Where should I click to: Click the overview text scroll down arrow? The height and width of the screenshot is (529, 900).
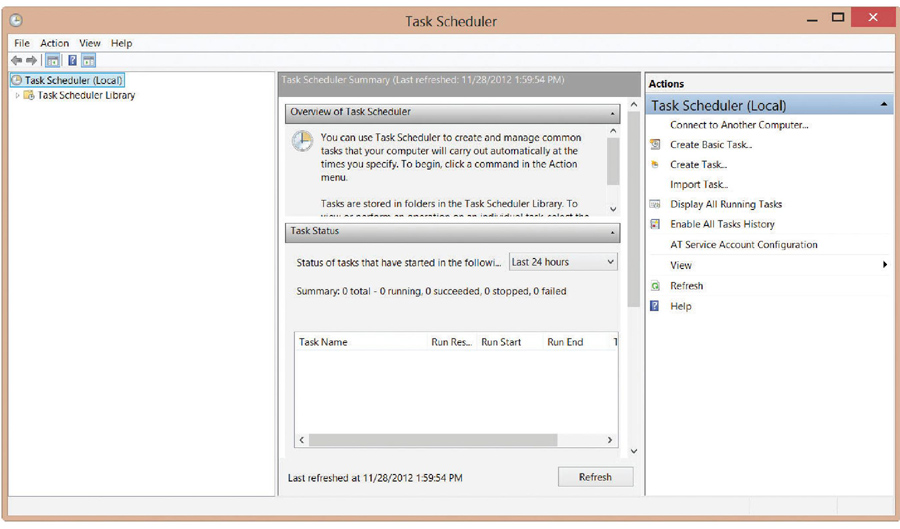click(613, 209)
